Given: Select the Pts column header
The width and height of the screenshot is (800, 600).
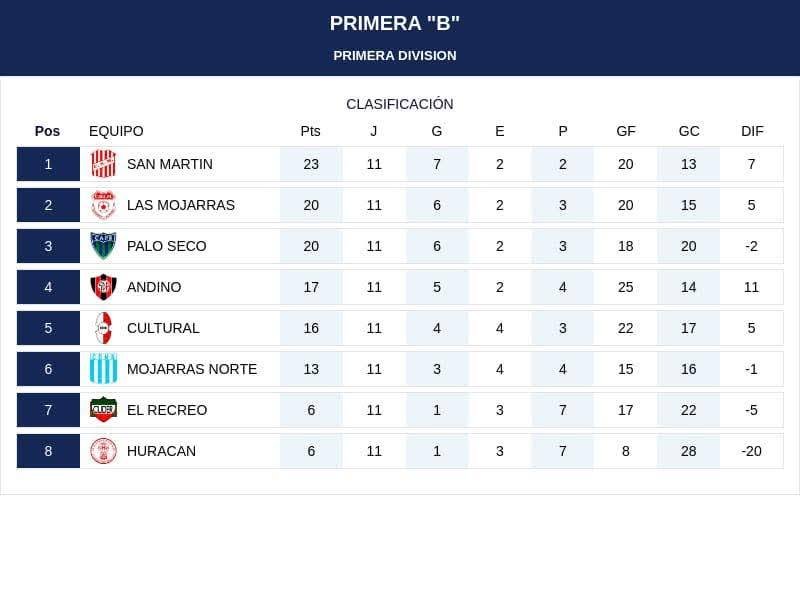Looking at the screenshot, I should [310, 131].
